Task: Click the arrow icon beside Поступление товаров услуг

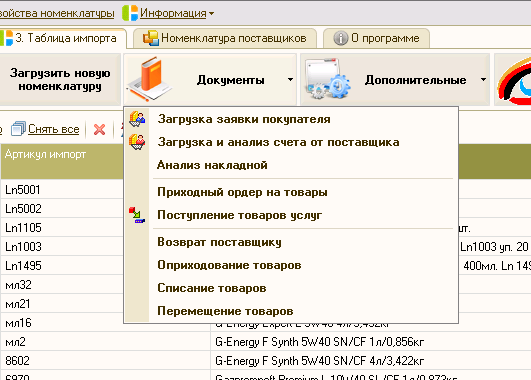Action: [137, 215]
